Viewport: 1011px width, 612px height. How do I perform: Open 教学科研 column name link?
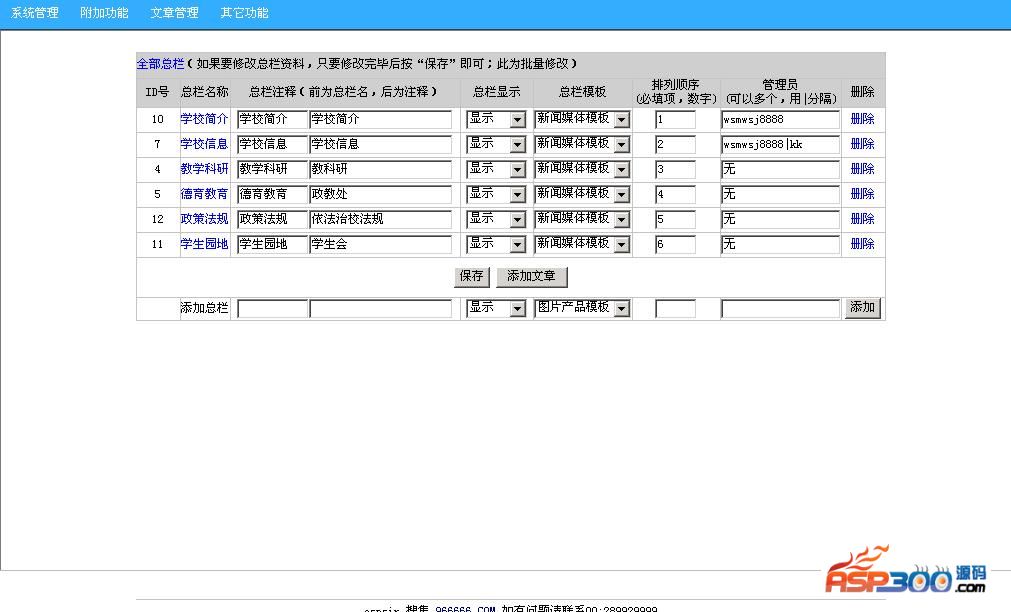pos(204,169)
